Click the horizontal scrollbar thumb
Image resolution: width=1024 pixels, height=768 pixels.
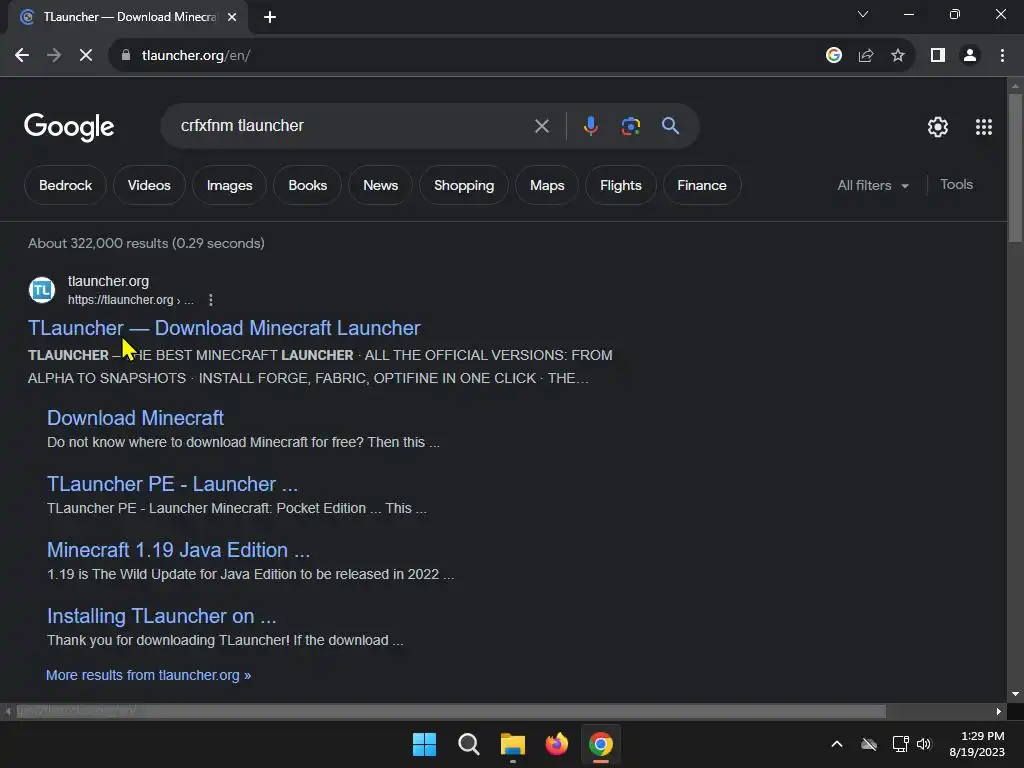tap(451, 711)
